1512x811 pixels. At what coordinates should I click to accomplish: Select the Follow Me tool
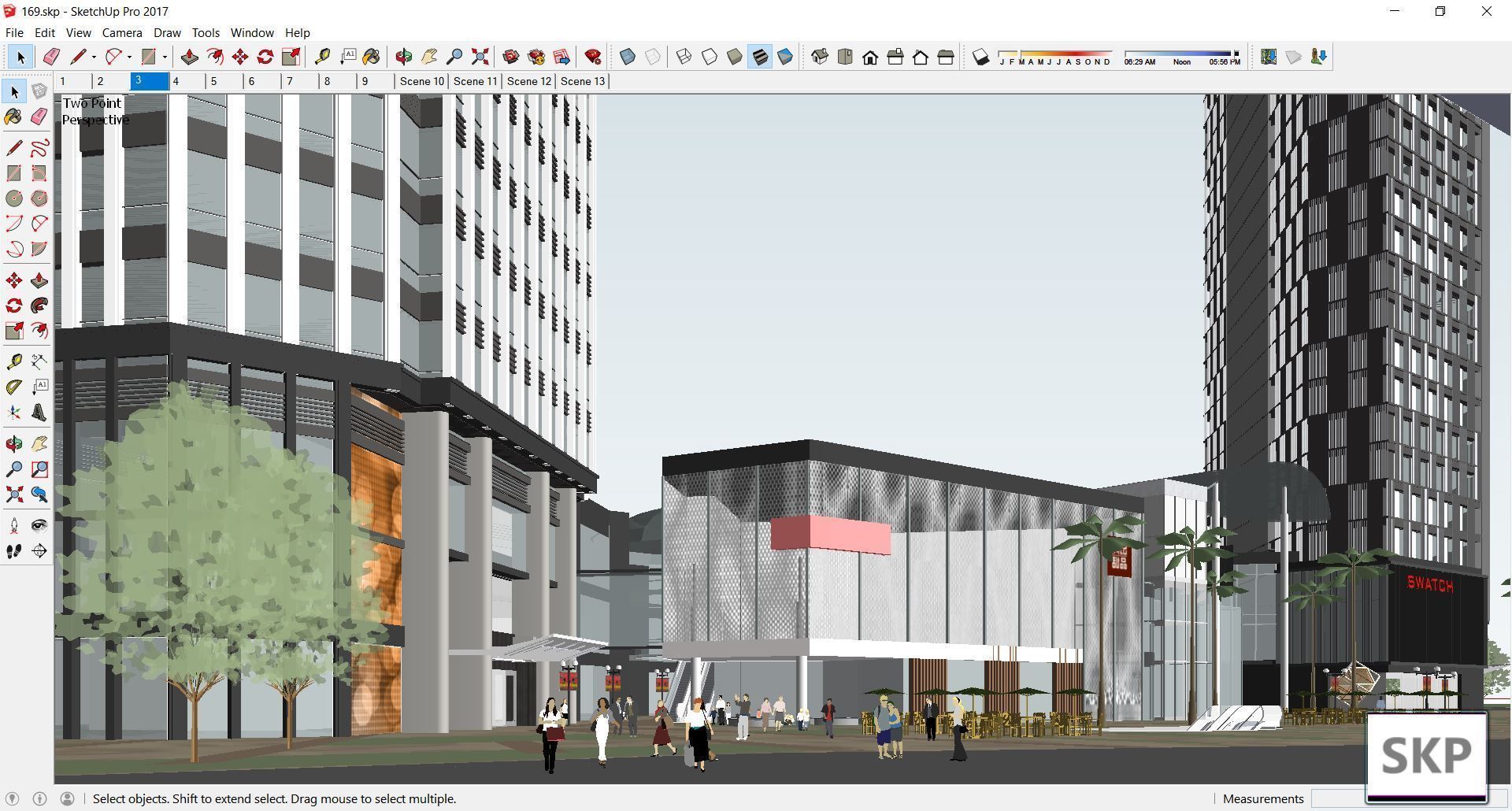tap(39, 306)
